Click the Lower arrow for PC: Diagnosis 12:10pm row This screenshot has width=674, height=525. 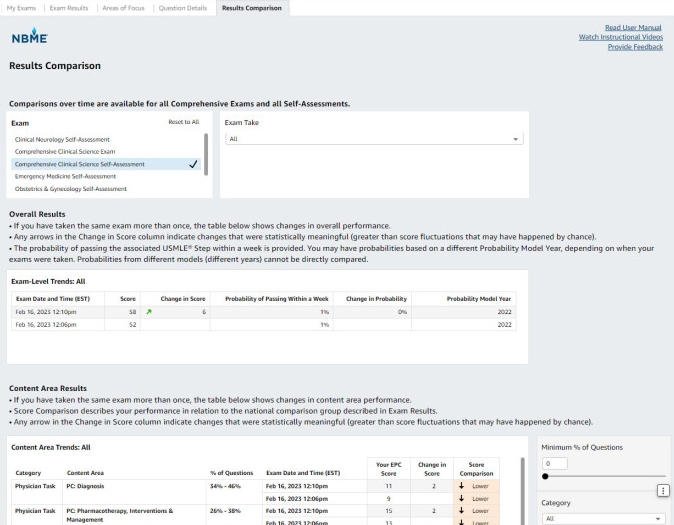[461, 486]
